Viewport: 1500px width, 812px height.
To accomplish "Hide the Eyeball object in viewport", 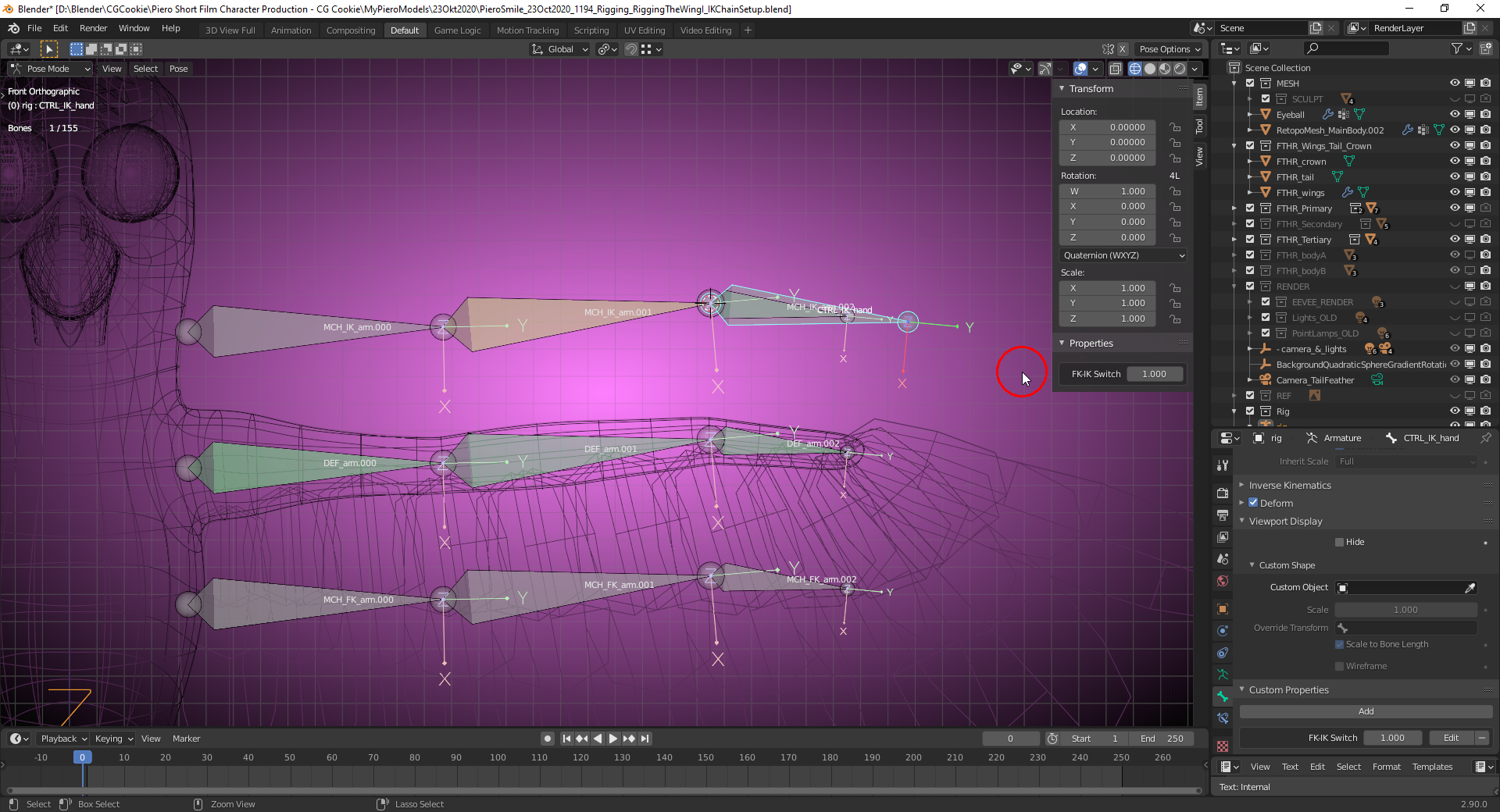I will (x=1455, y=114).
